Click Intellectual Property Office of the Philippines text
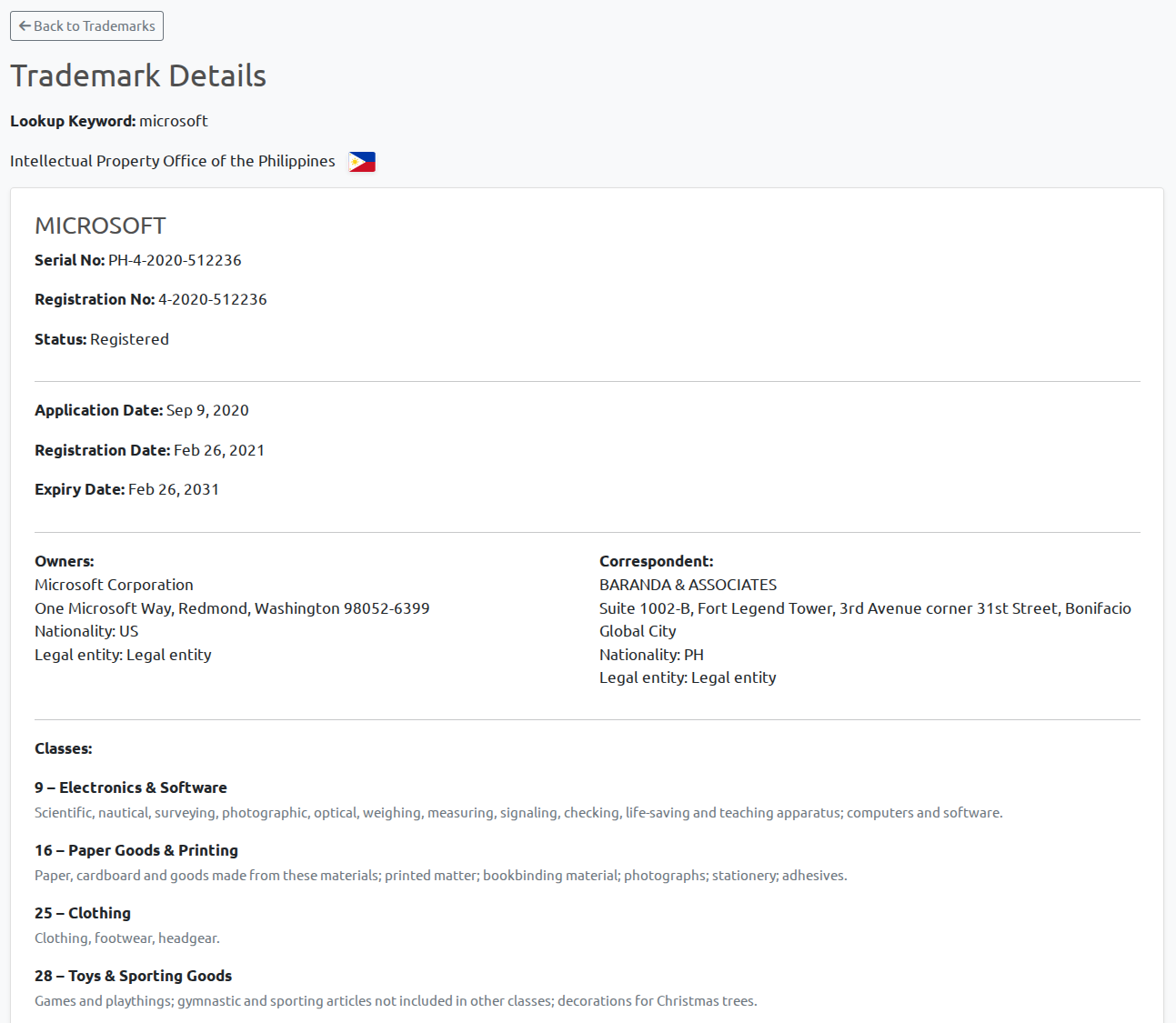The image size is (1176, 1023). [173, 161]
